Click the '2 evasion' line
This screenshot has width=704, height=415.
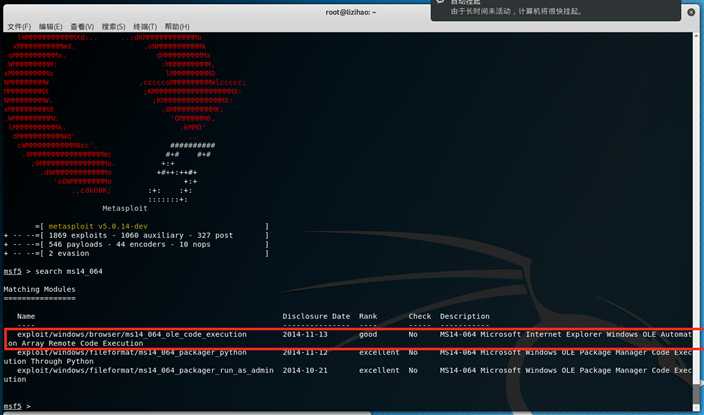69,253
